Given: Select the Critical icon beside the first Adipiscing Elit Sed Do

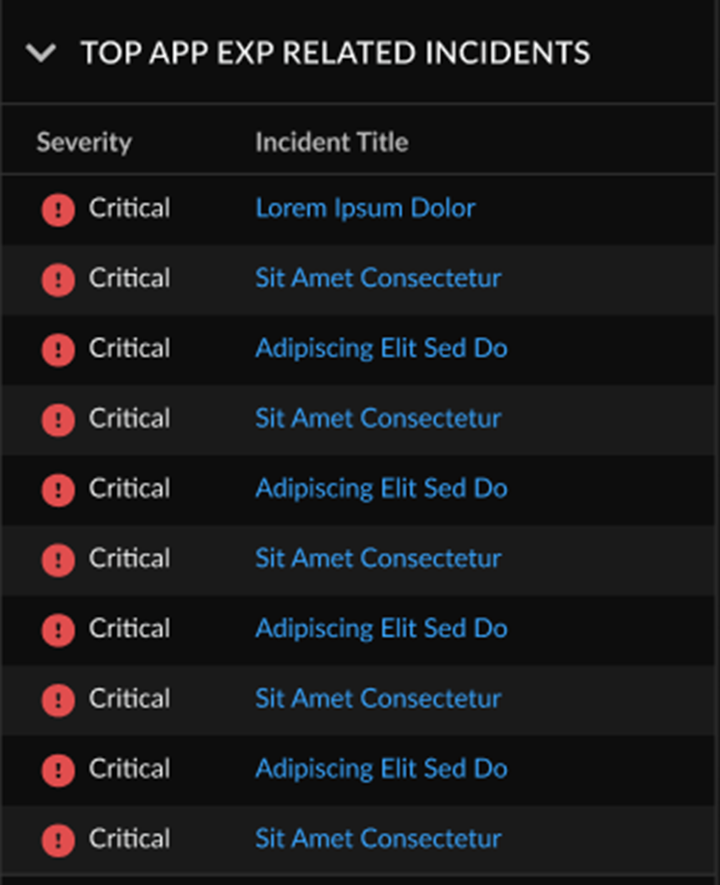Looking at the screenshot, I should click(x=58, y=350).
